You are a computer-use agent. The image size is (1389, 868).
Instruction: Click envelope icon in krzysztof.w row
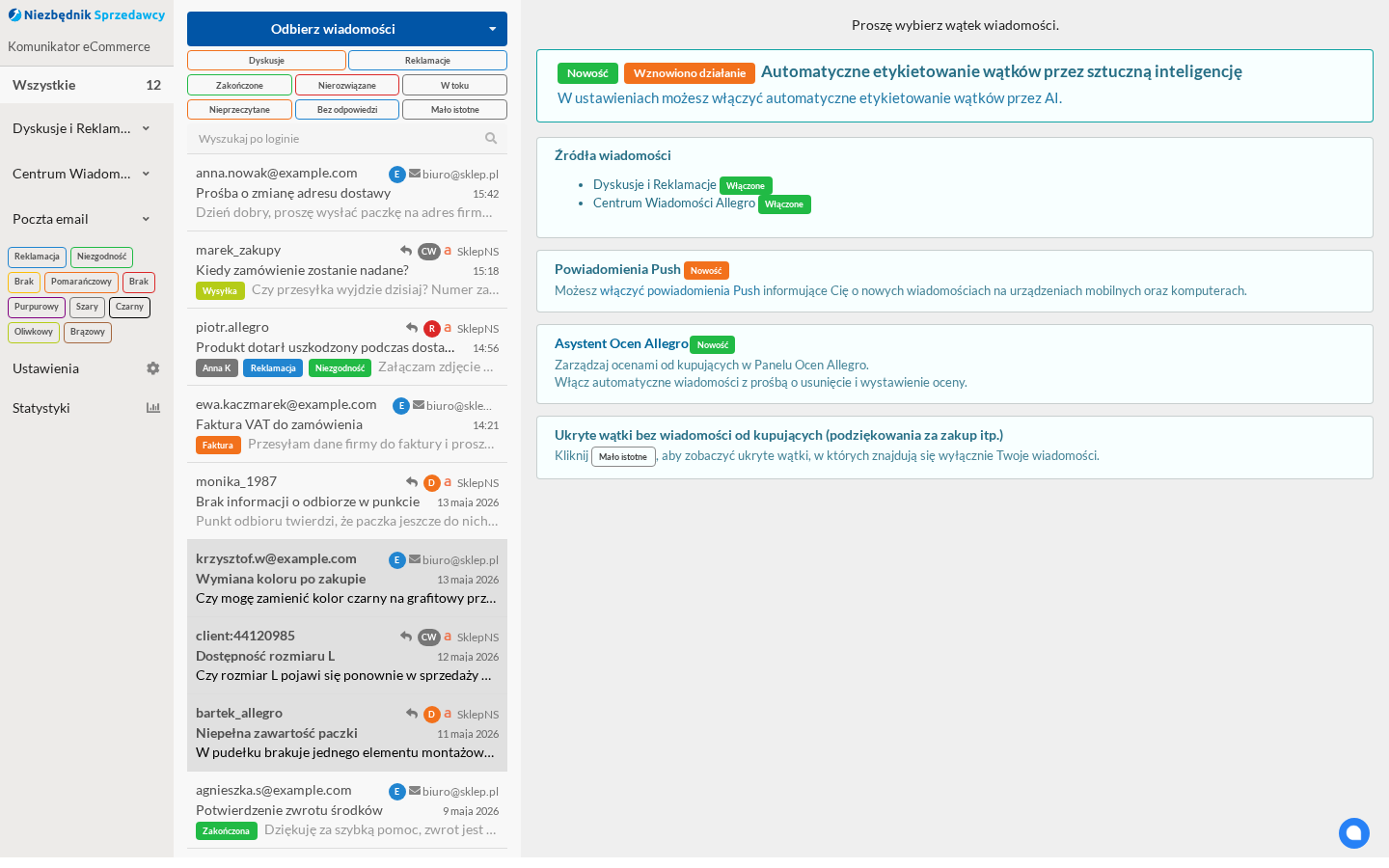(415, 559)
